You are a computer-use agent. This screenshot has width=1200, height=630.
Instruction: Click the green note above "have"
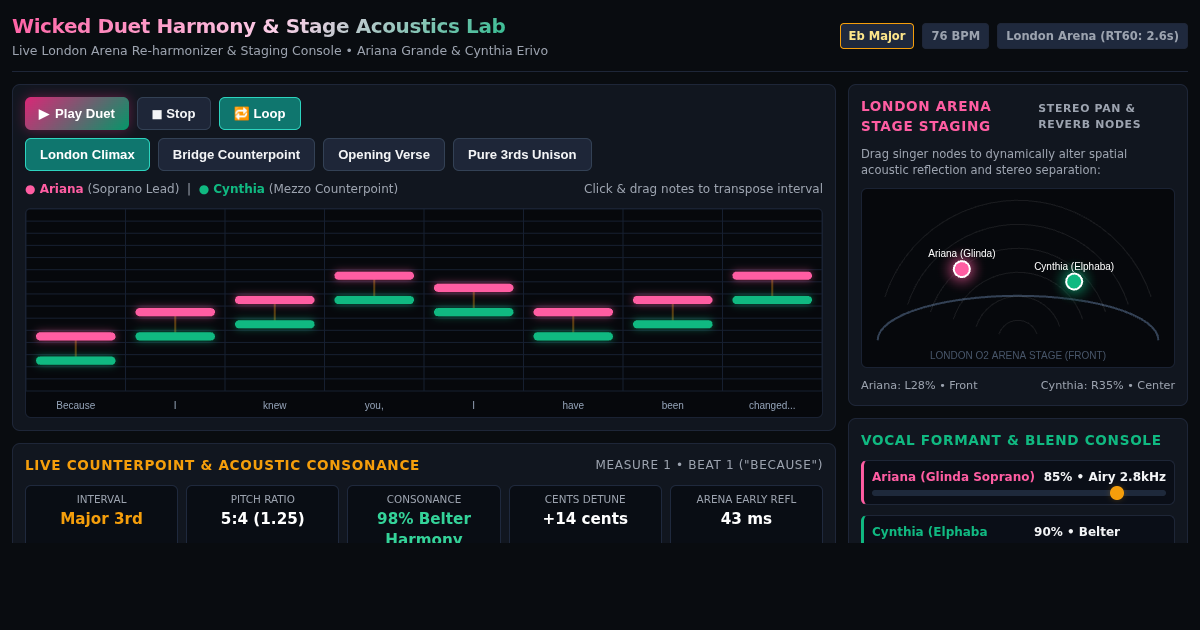tap(573, 336)
